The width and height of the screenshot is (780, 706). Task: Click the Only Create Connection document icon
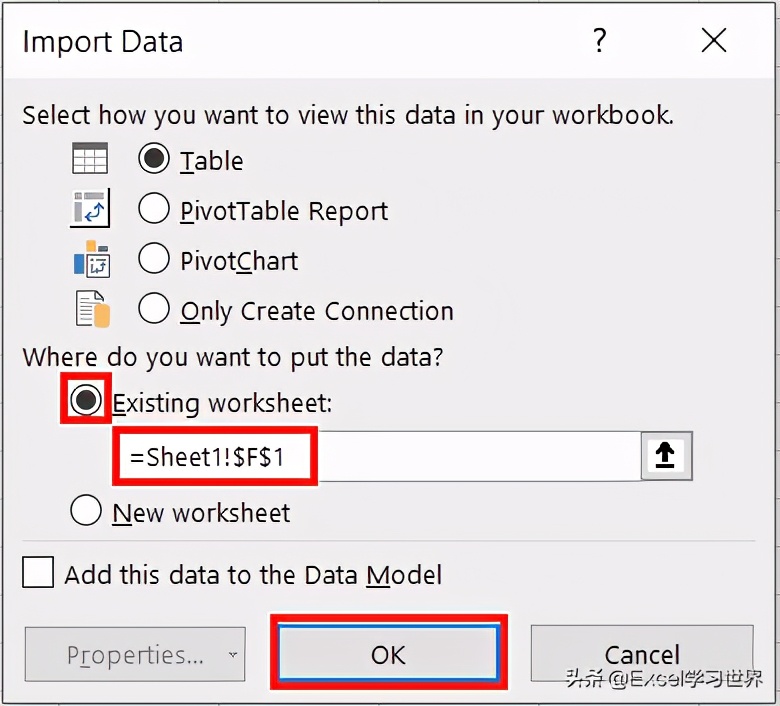pos(92,309)
